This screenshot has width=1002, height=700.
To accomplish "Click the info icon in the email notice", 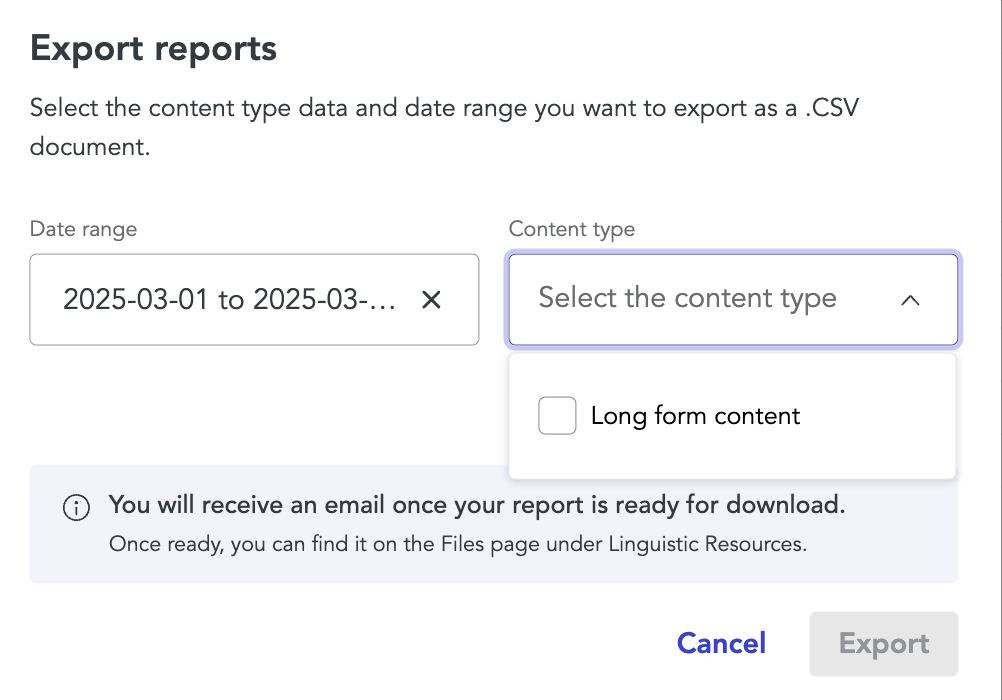I will [x=77, y=508].
